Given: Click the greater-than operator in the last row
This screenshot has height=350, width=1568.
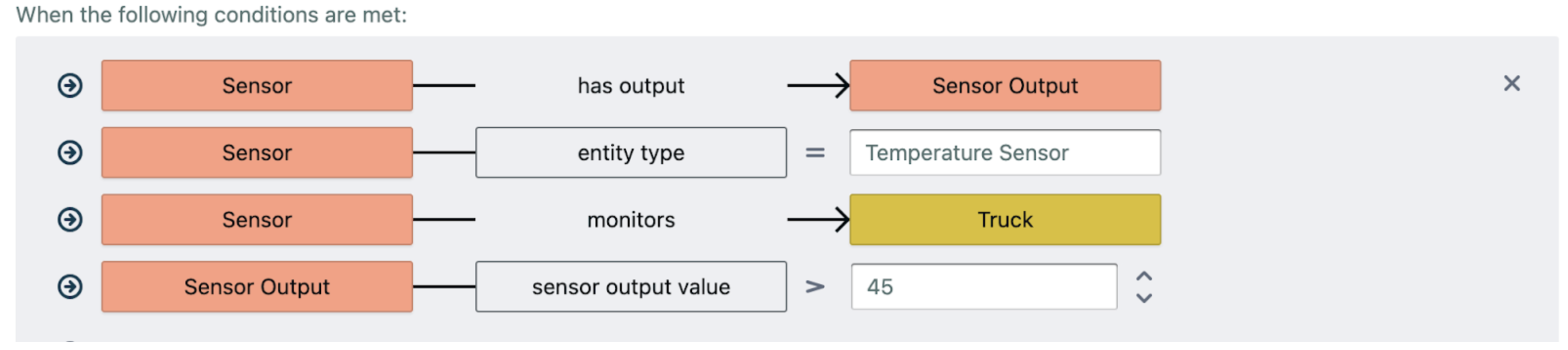Looking at the screenshot, I should point(815,287).
